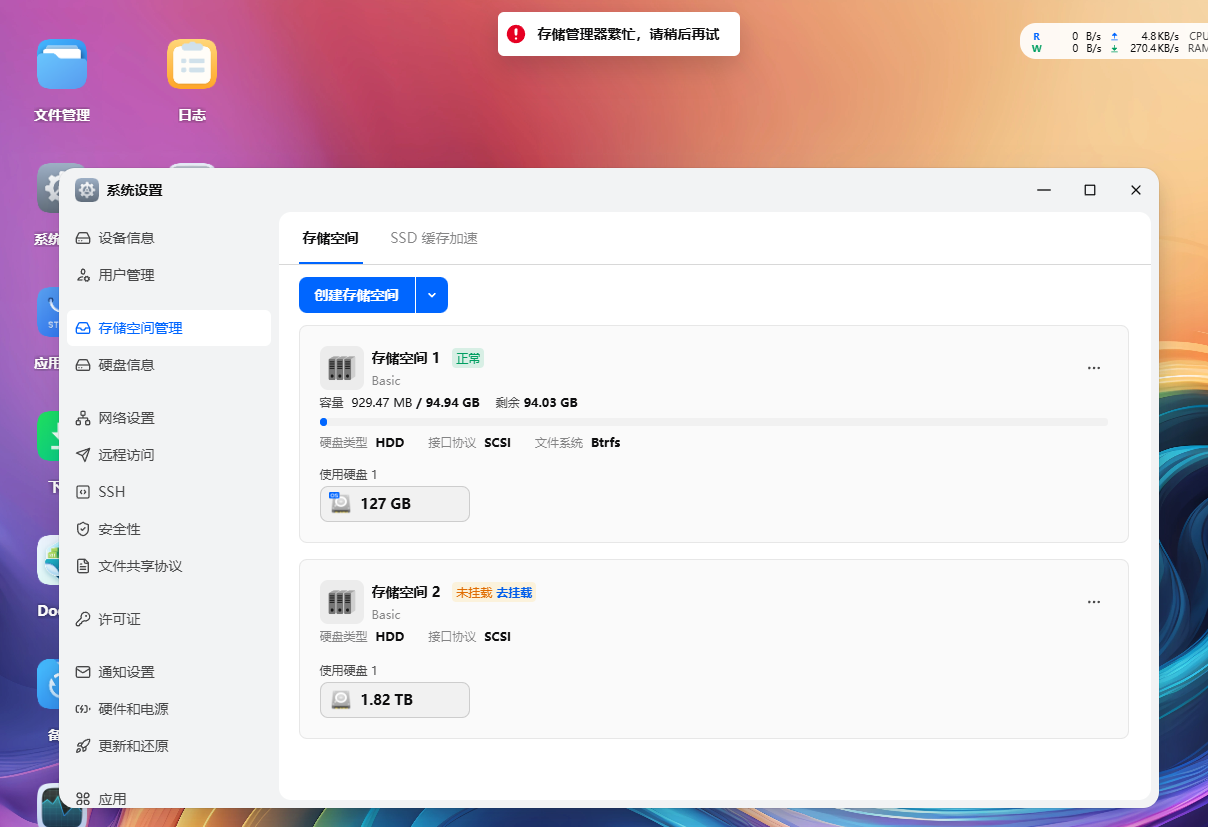
Task: Click the 存储空间 2 server icon
Action: (341, 602)
